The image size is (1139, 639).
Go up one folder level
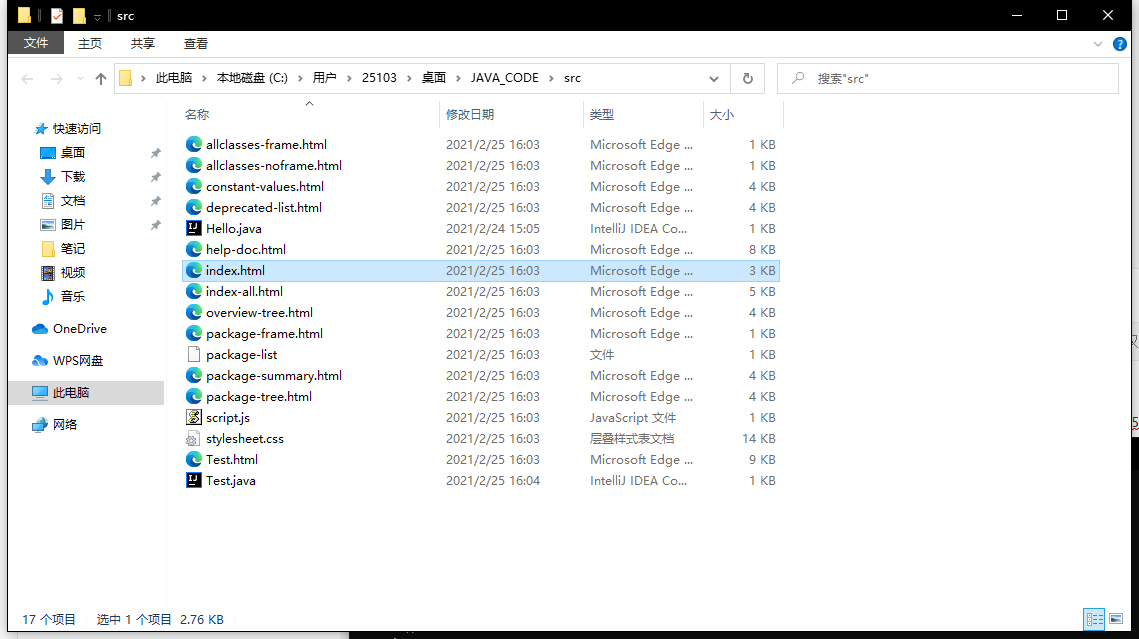point(101,78)
